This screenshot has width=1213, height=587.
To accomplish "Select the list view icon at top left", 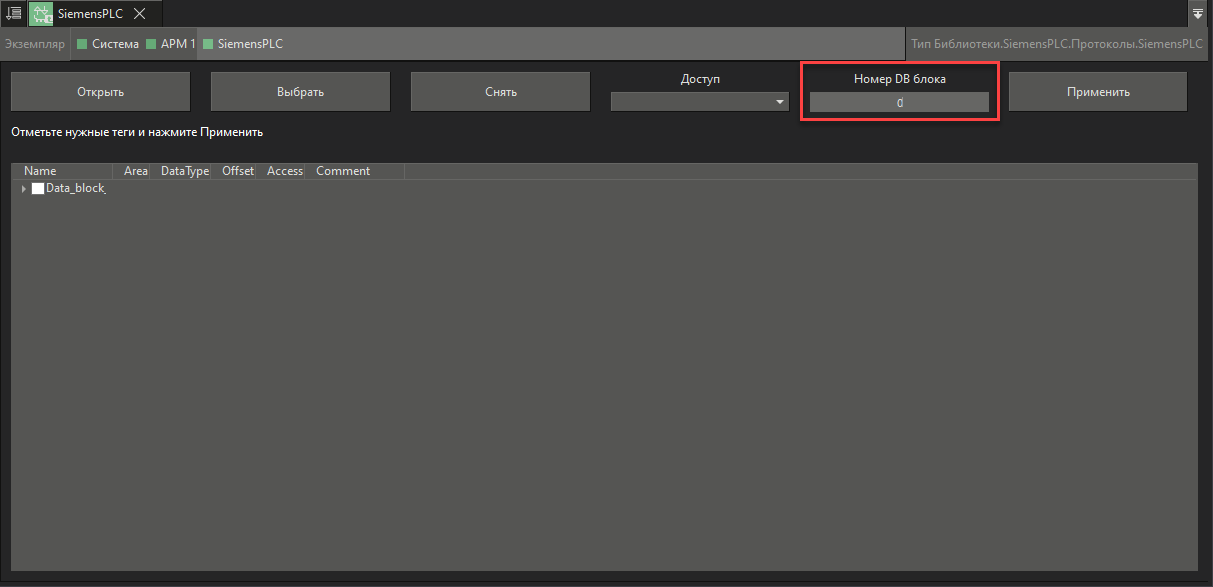I will click(x=13, y=13).
